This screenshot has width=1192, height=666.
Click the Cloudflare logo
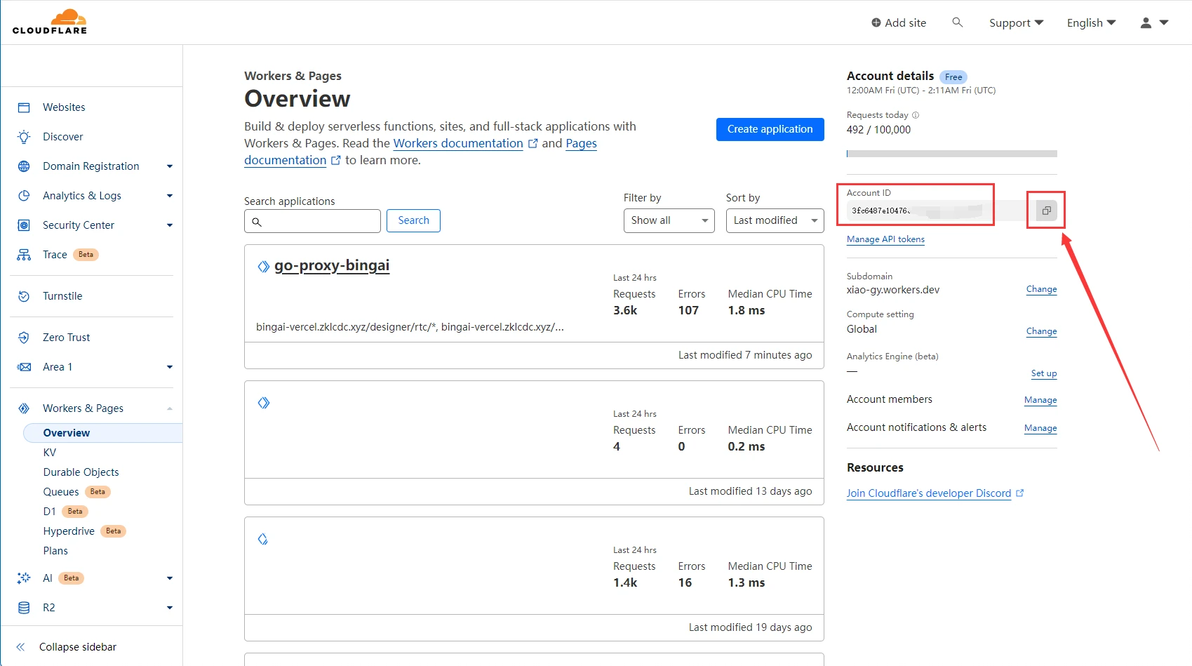point(49,21)
